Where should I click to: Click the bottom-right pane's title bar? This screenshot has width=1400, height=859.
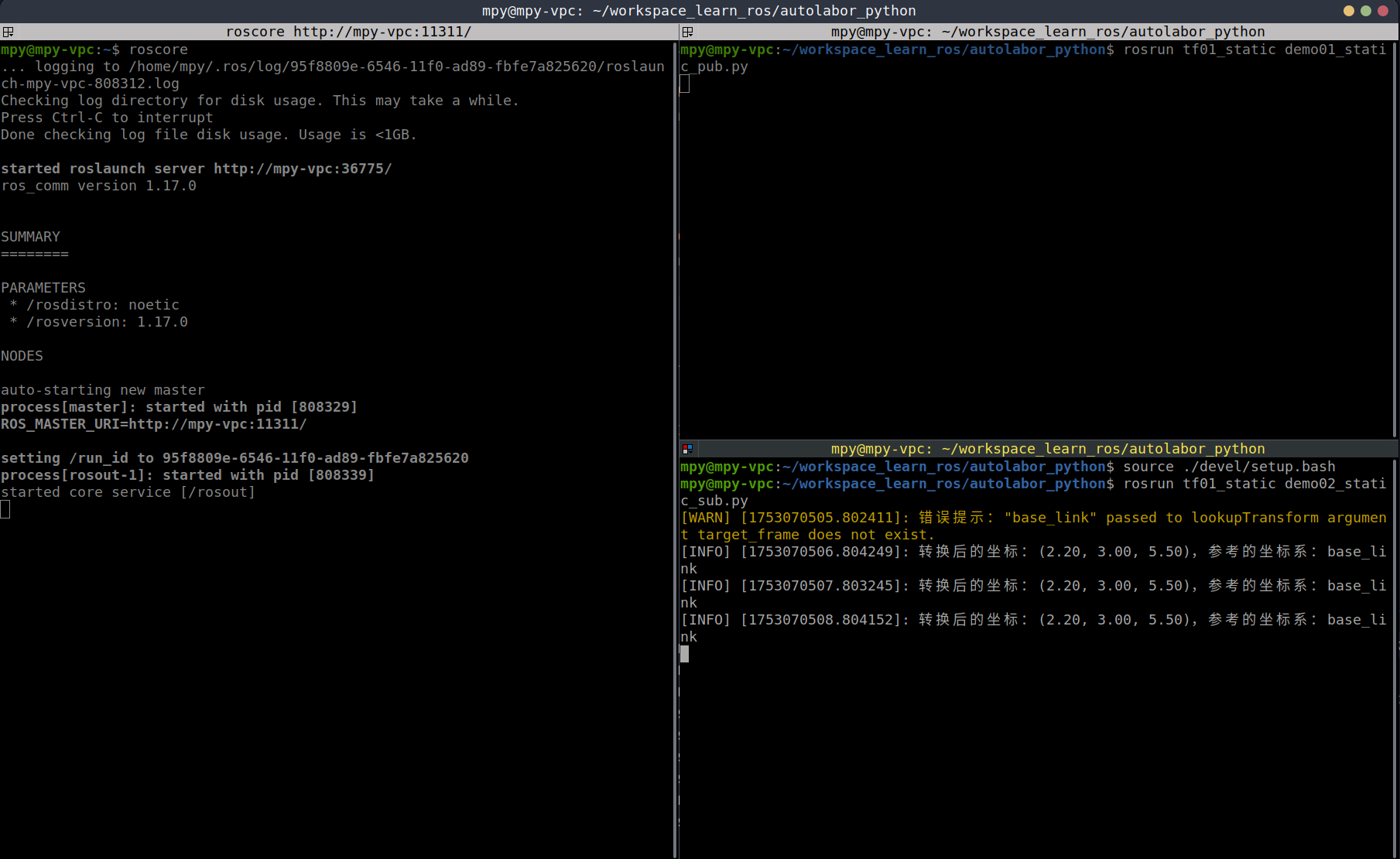pyautogui.click(x=1047, y=449)
